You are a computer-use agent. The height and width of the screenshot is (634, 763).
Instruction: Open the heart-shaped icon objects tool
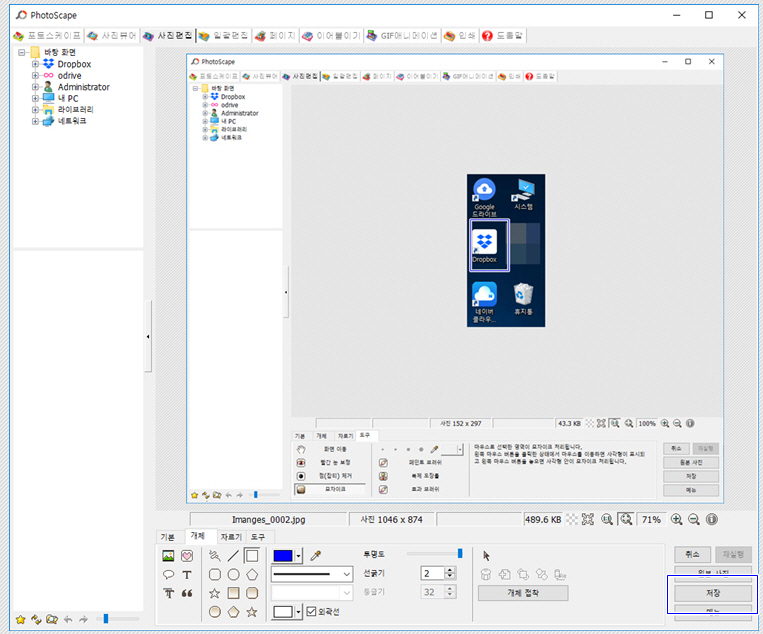[187, 556]
